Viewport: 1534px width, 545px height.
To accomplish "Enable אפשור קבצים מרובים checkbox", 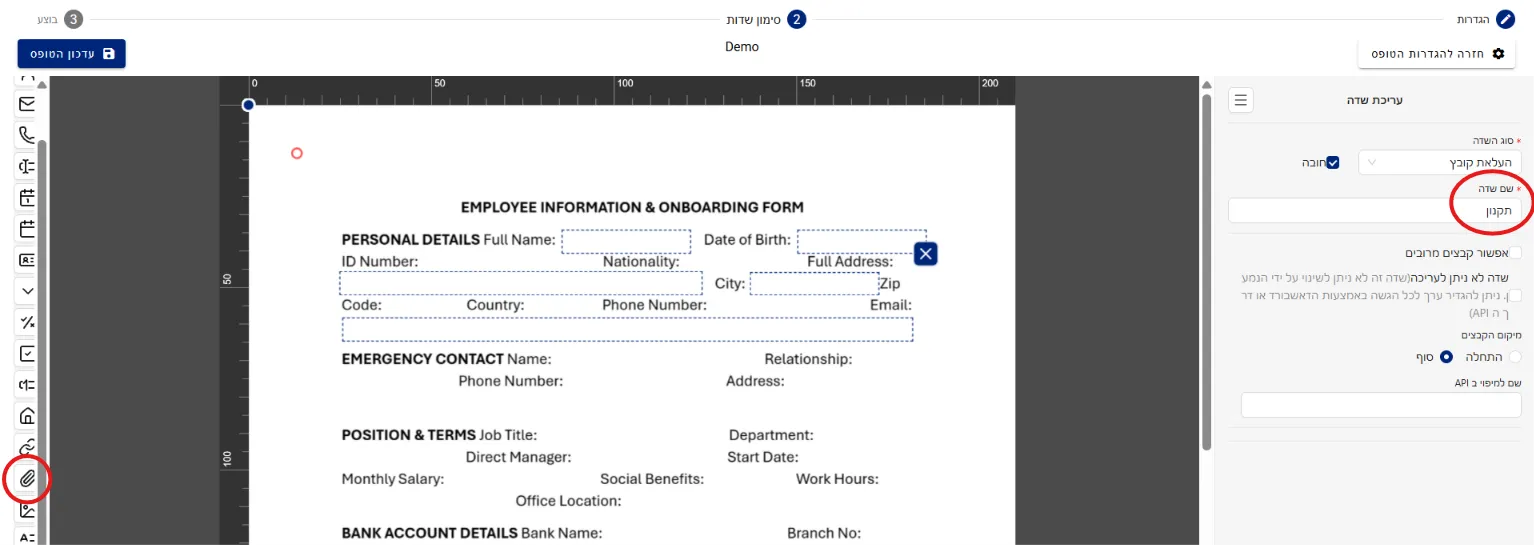I will 1516,253.
